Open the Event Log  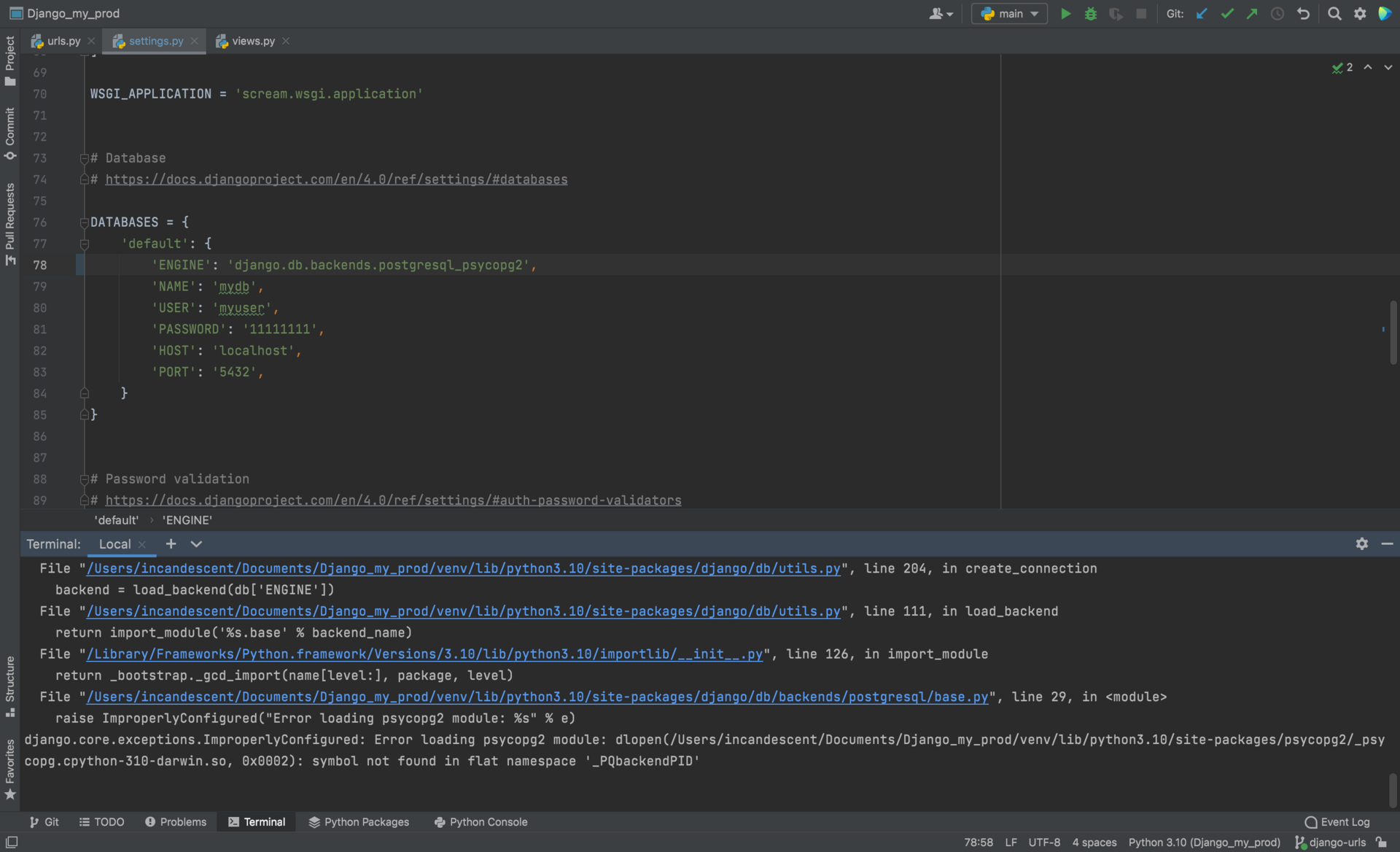pos(1337,822)
